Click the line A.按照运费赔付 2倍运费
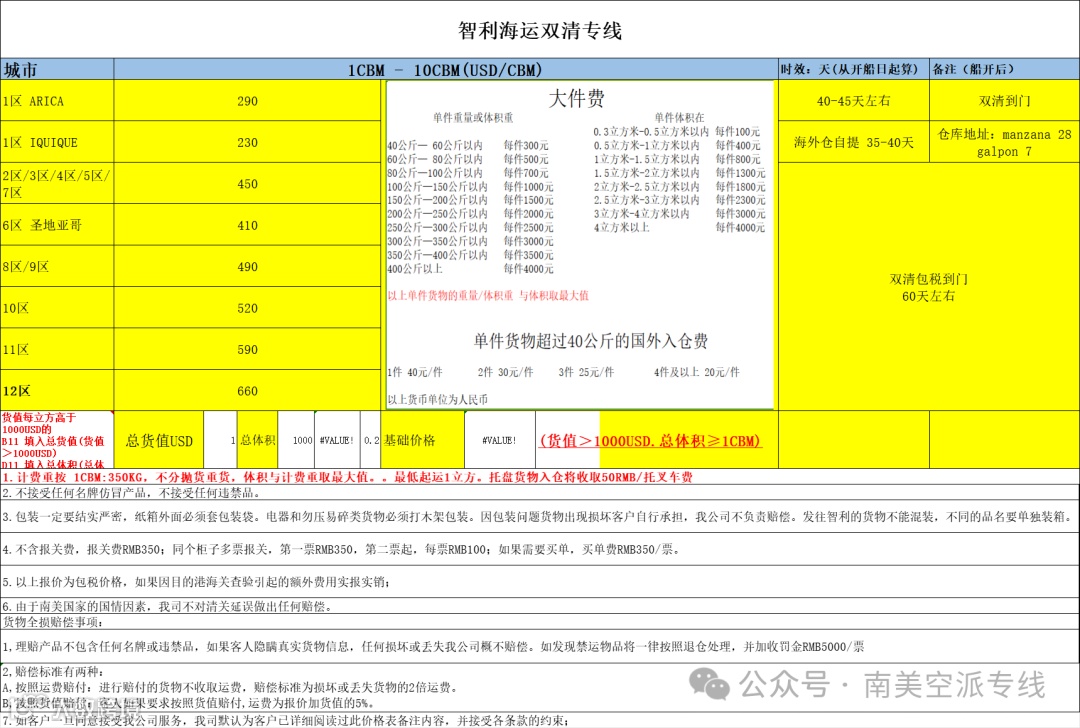The height and width of the screenshot is (728, 1080). 230,687
